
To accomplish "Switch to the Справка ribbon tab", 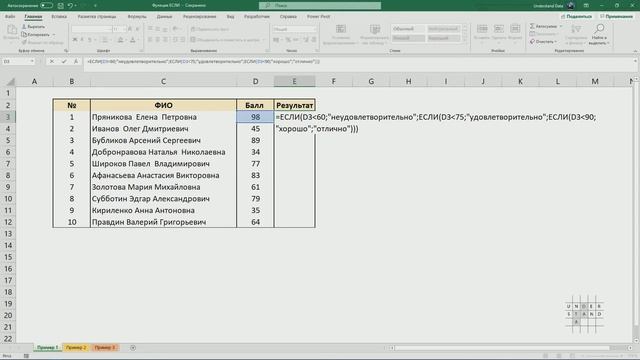I will (x=288, y=17).
